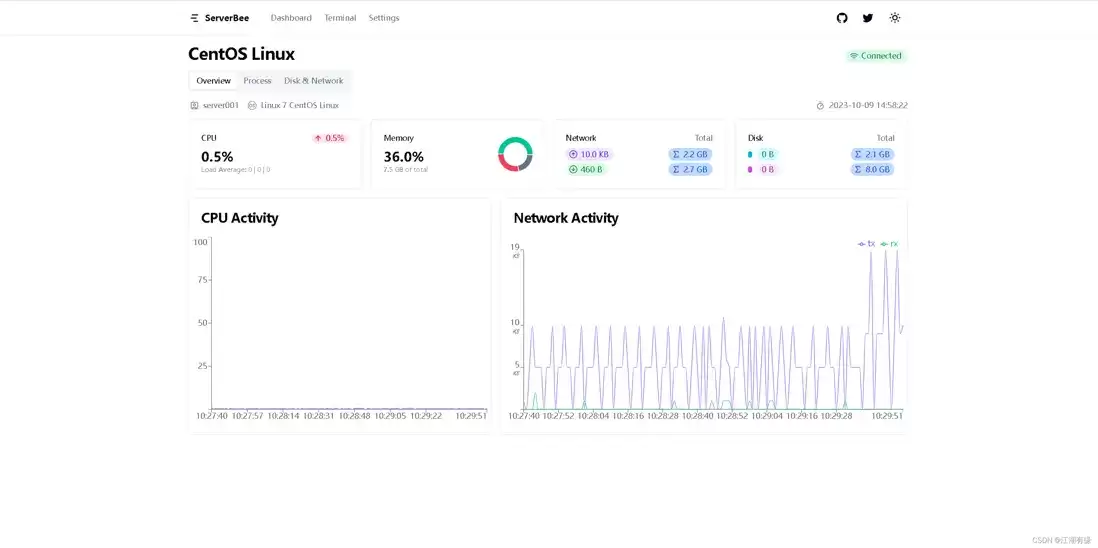The width and height of the screenshot is (1098, 548).
Task: Toggle the rx series in chart legend
Action: point(889,244)
